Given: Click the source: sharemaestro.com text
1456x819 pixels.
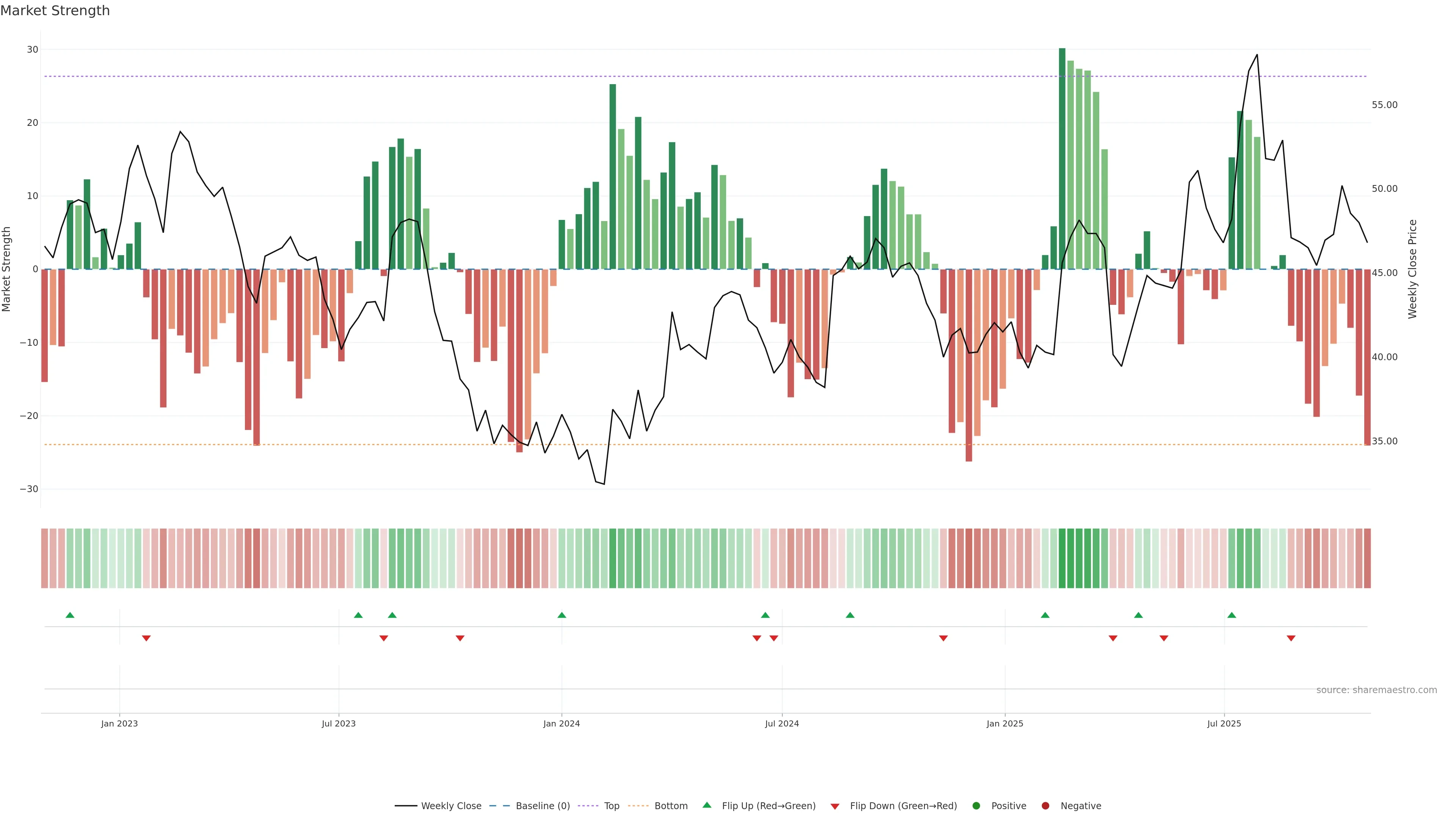Looking at the screenshot, I should (x=1376, y=690).
